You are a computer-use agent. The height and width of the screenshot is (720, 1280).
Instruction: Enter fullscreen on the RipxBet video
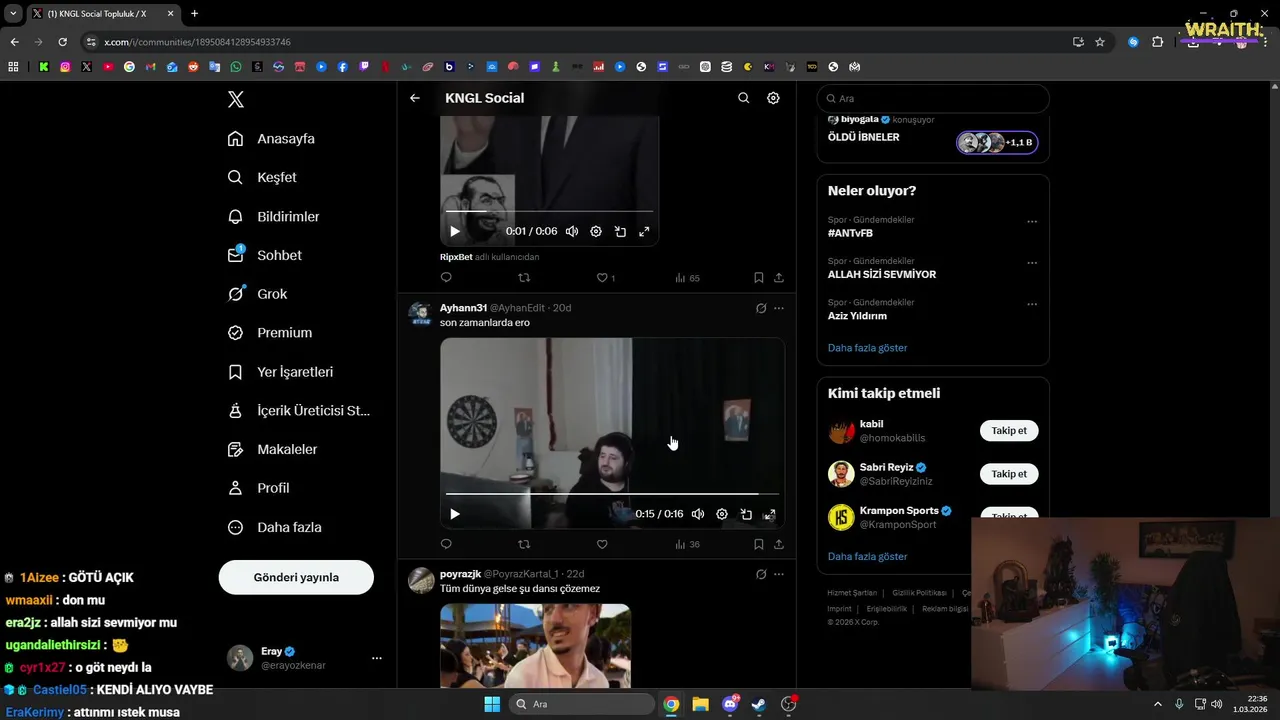point(644,231)
